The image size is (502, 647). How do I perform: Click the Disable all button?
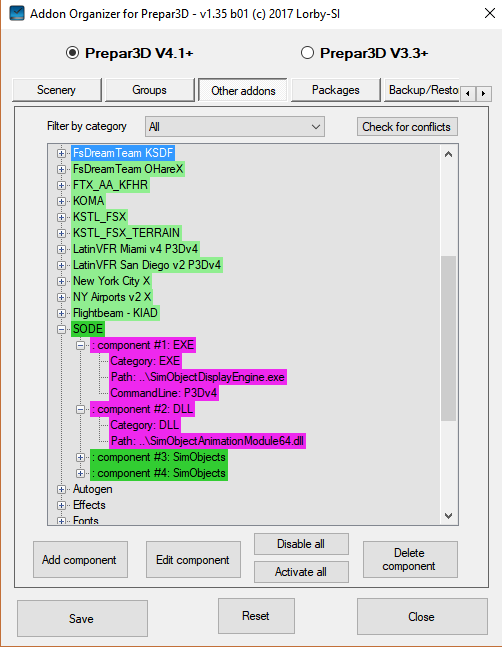tap(301, 544)
